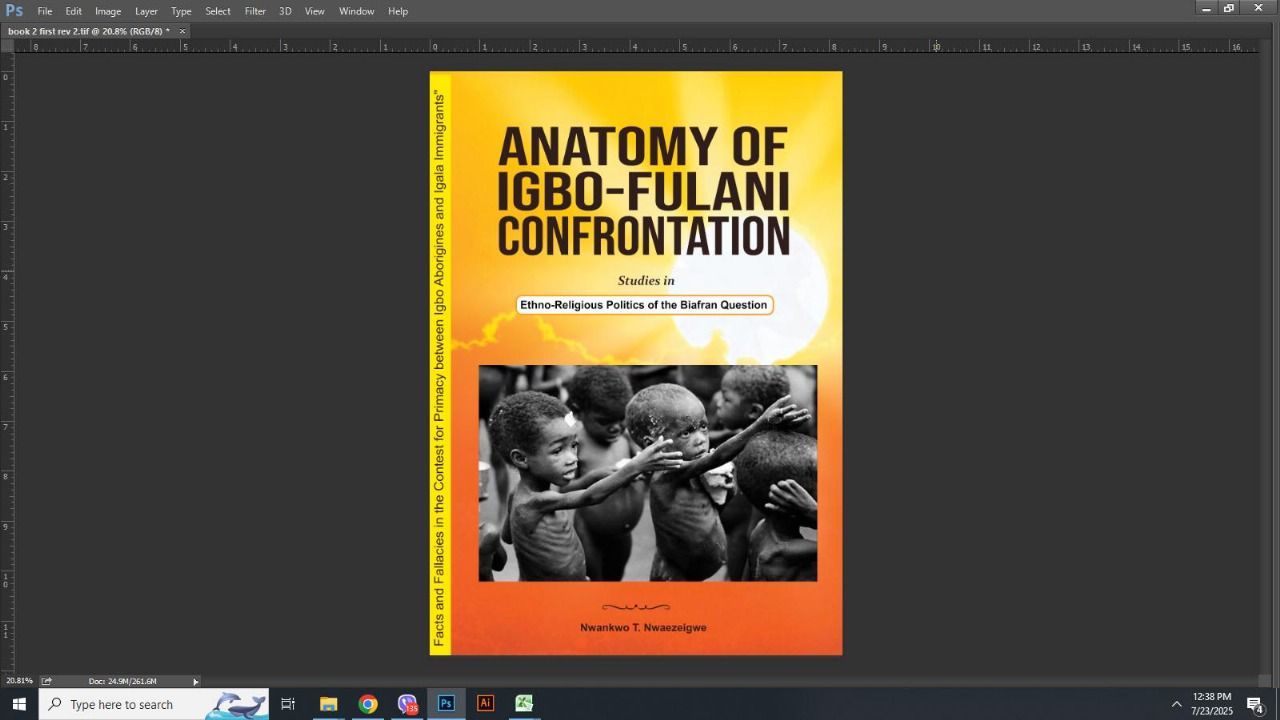
Task: Select the book 2 first rev 2.tif tab
Action: point(88,31)
